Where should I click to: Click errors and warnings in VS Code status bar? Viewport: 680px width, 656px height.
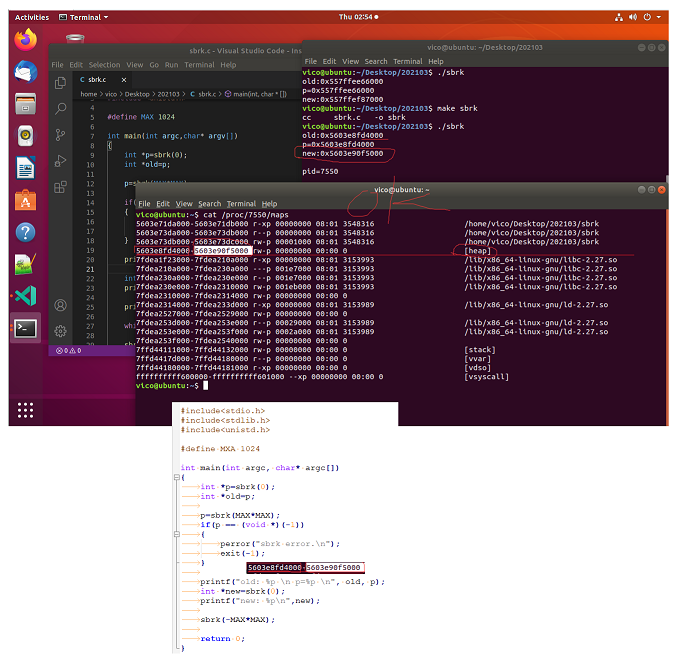click(x=69, y=351)
